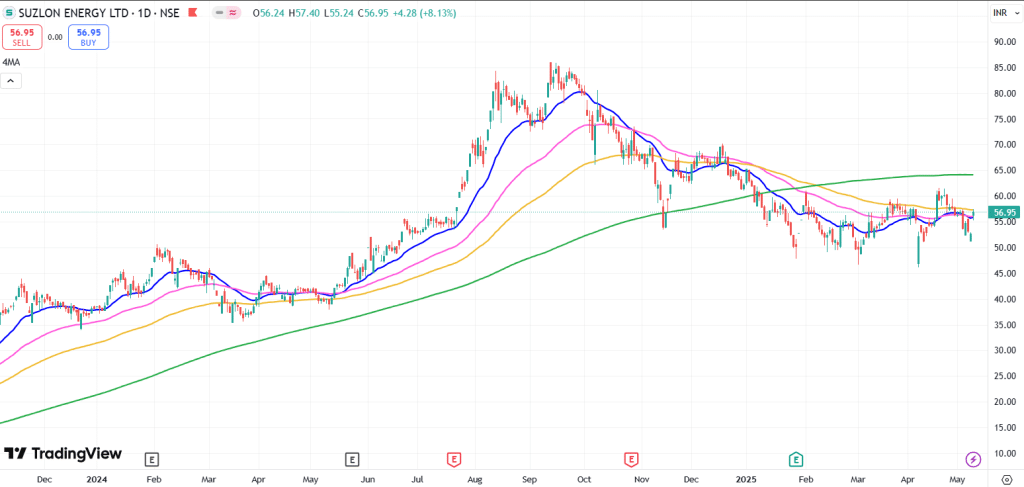The height and width of the screenshot is (487, 1024).
Task: Click the green earnings marker after 2025
Action: pos(796,460)
